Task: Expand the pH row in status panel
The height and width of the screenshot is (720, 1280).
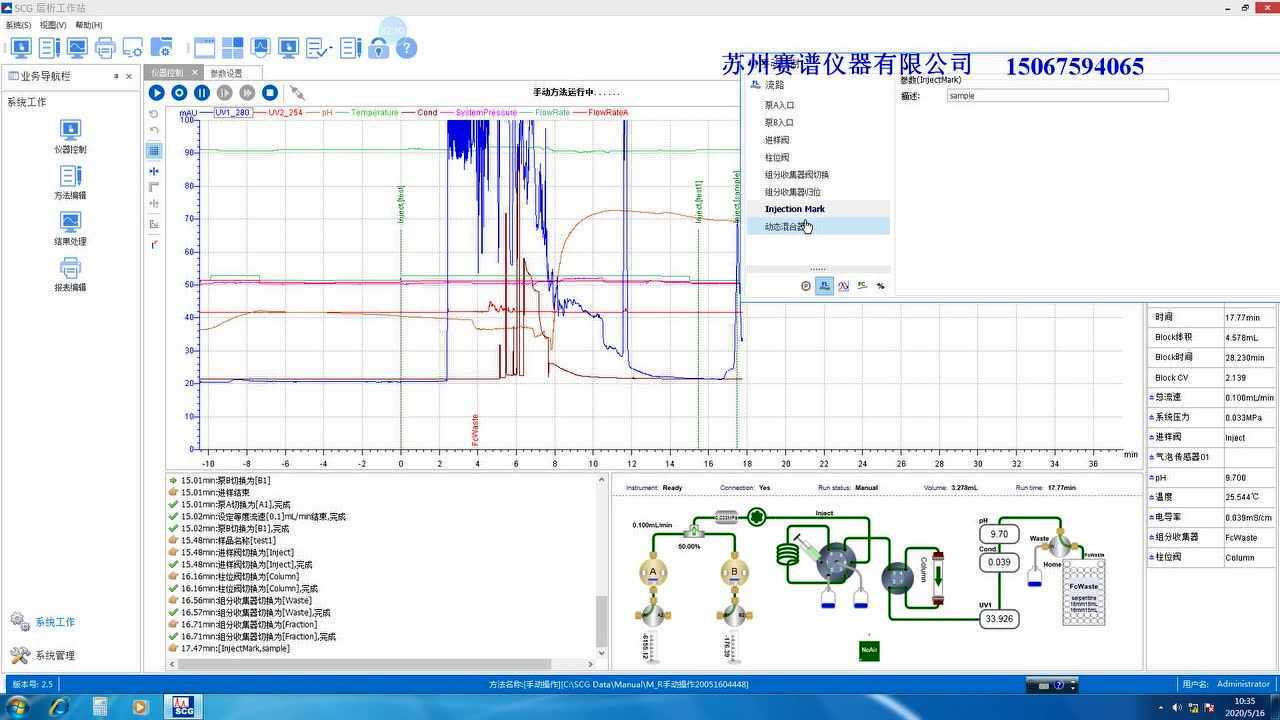Action: [1152, 478]
